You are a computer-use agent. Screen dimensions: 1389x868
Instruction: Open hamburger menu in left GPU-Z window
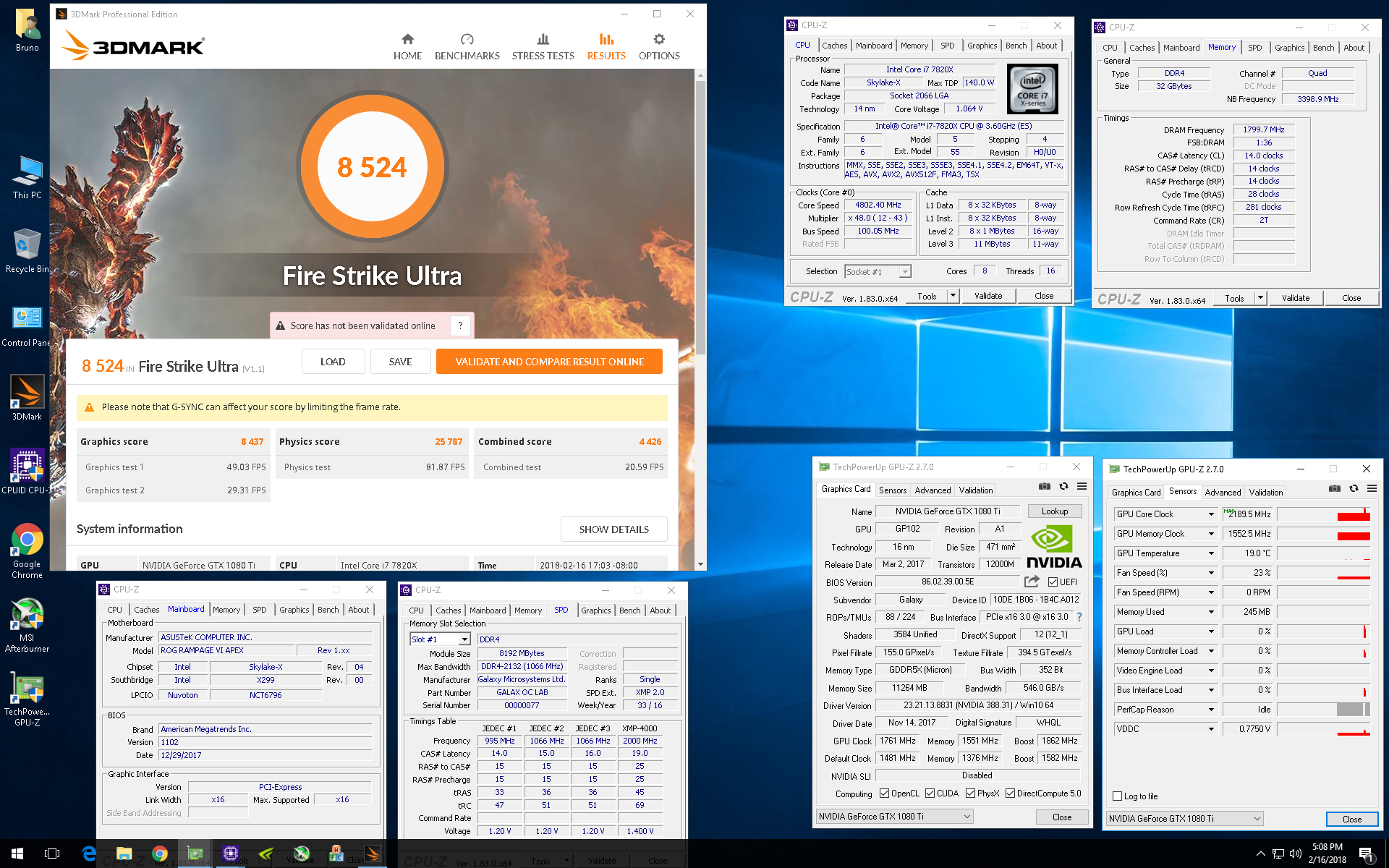(1082, 487)
